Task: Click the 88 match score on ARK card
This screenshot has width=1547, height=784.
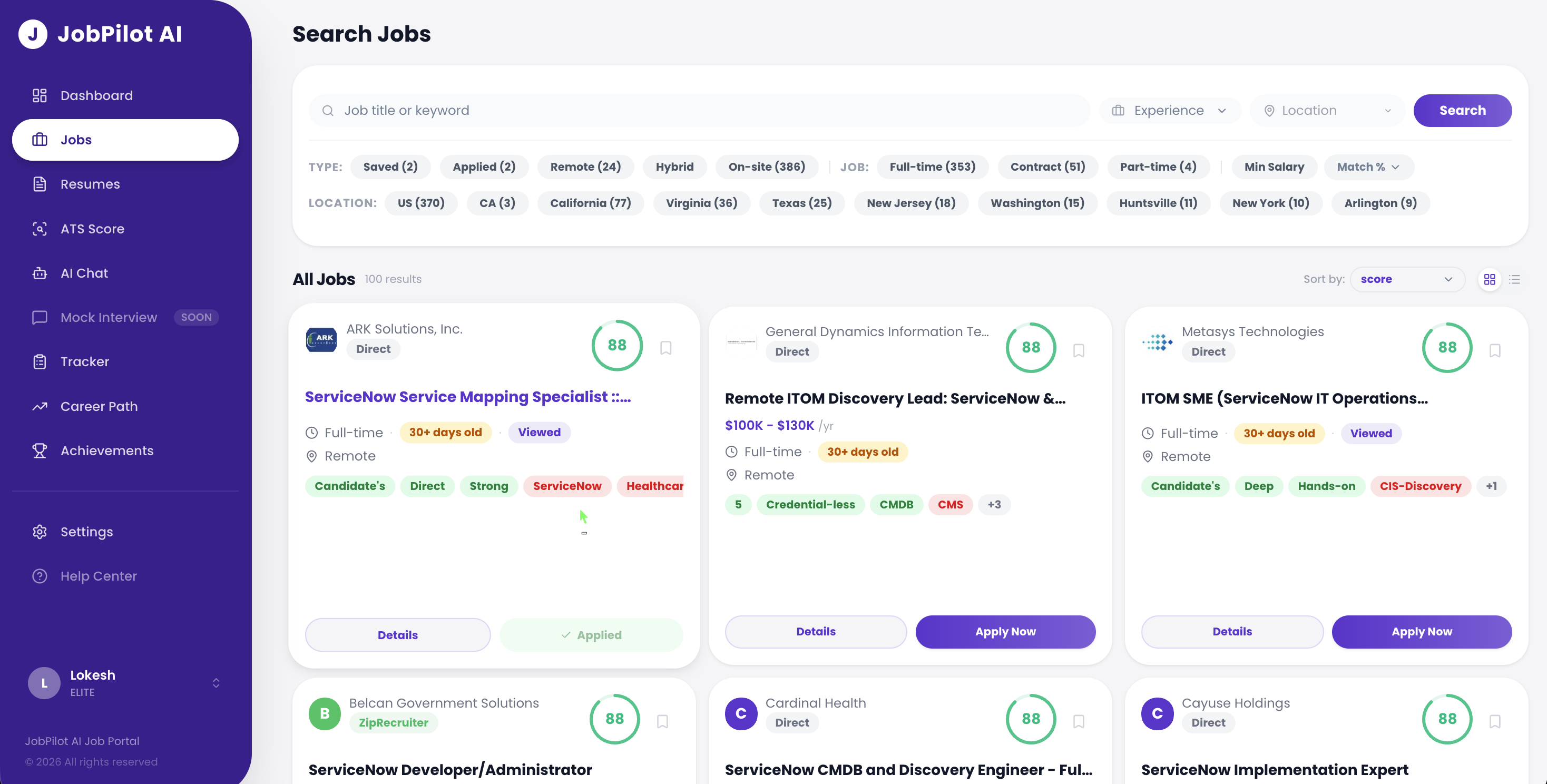Action: [617, 345]
